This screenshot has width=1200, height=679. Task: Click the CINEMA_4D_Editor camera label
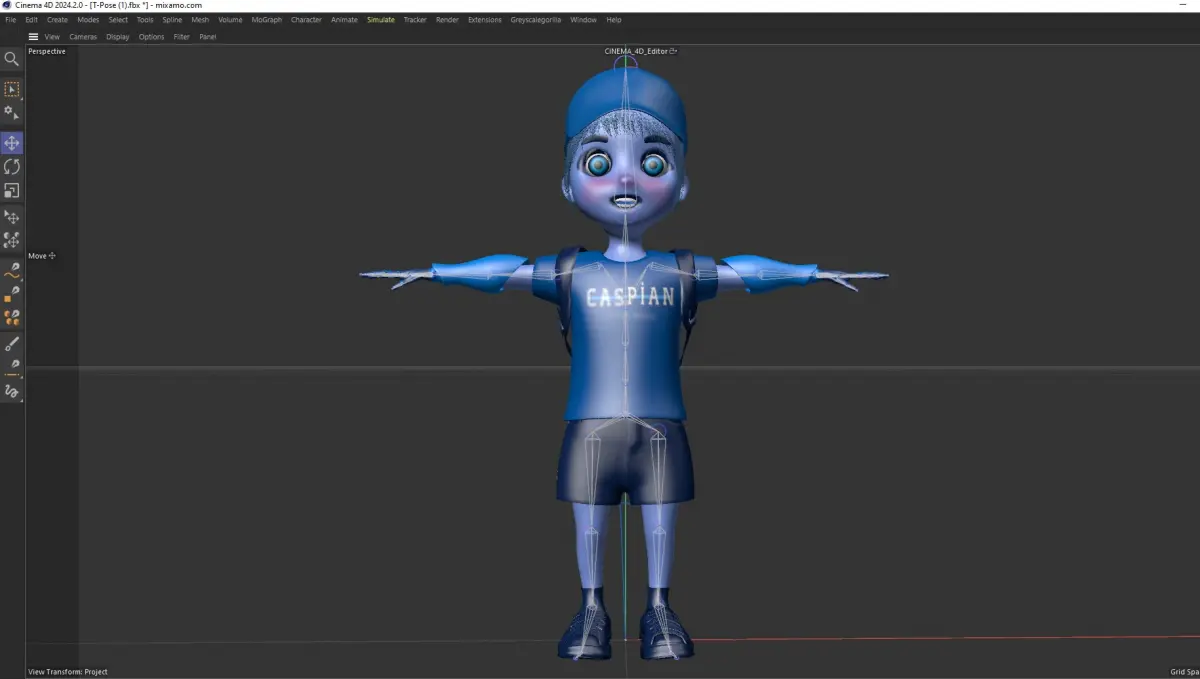[636, 51]
